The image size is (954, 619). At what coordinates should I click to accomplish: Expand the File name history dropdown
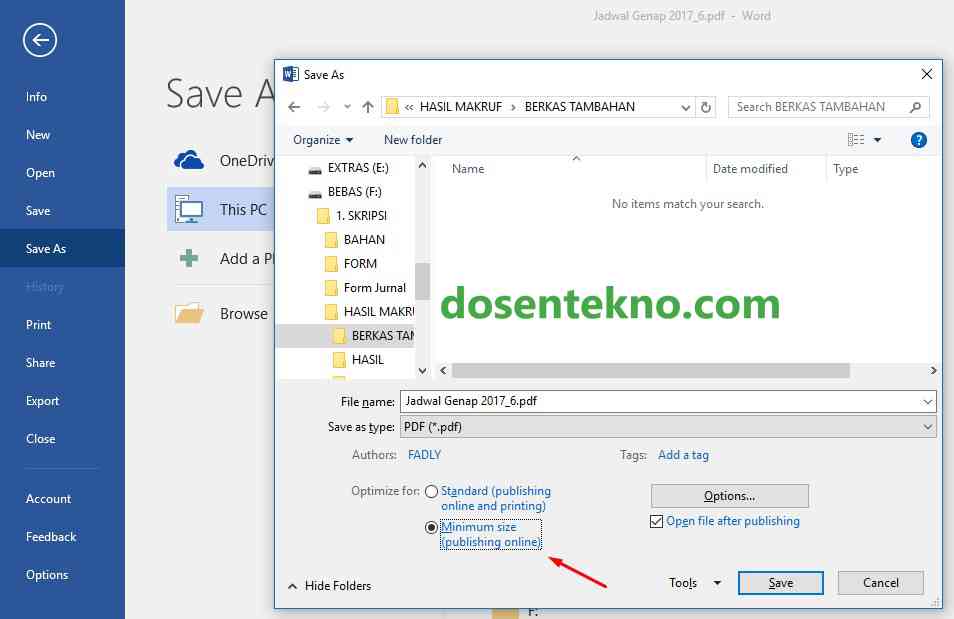click(927, 402)
